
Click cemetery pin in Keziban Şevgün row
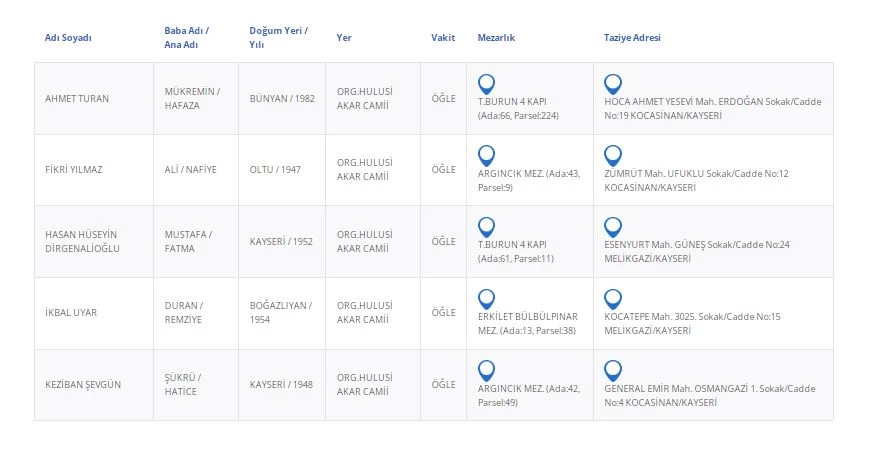[486, 370]
